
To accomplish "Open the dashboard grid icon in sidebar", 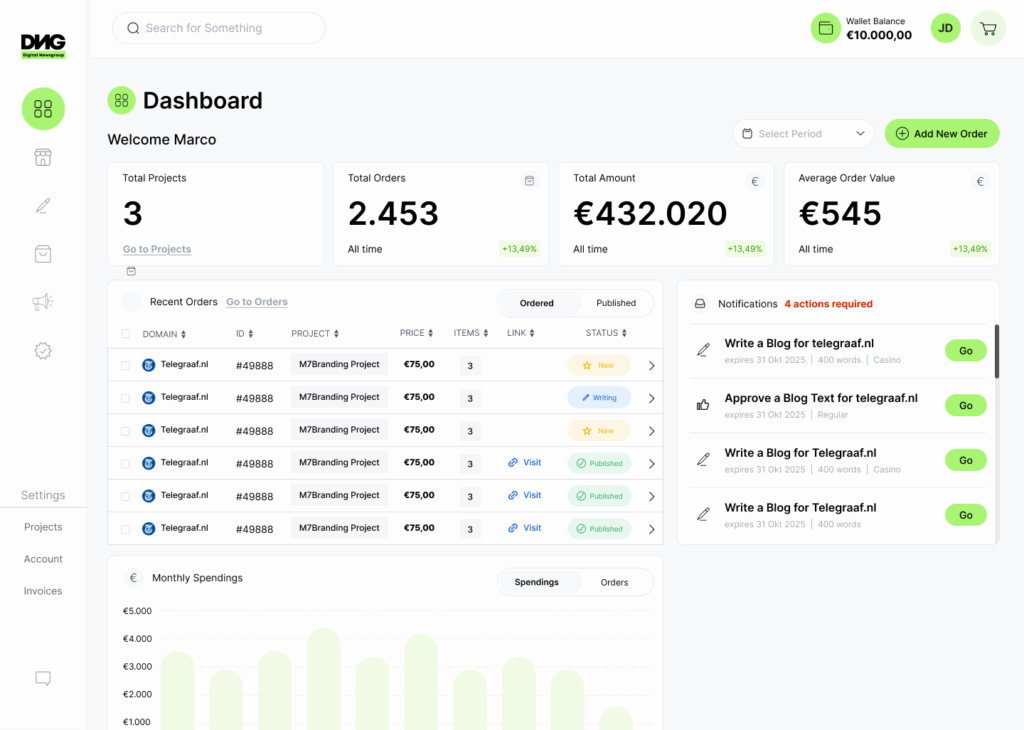I will (x=43, y=109).
